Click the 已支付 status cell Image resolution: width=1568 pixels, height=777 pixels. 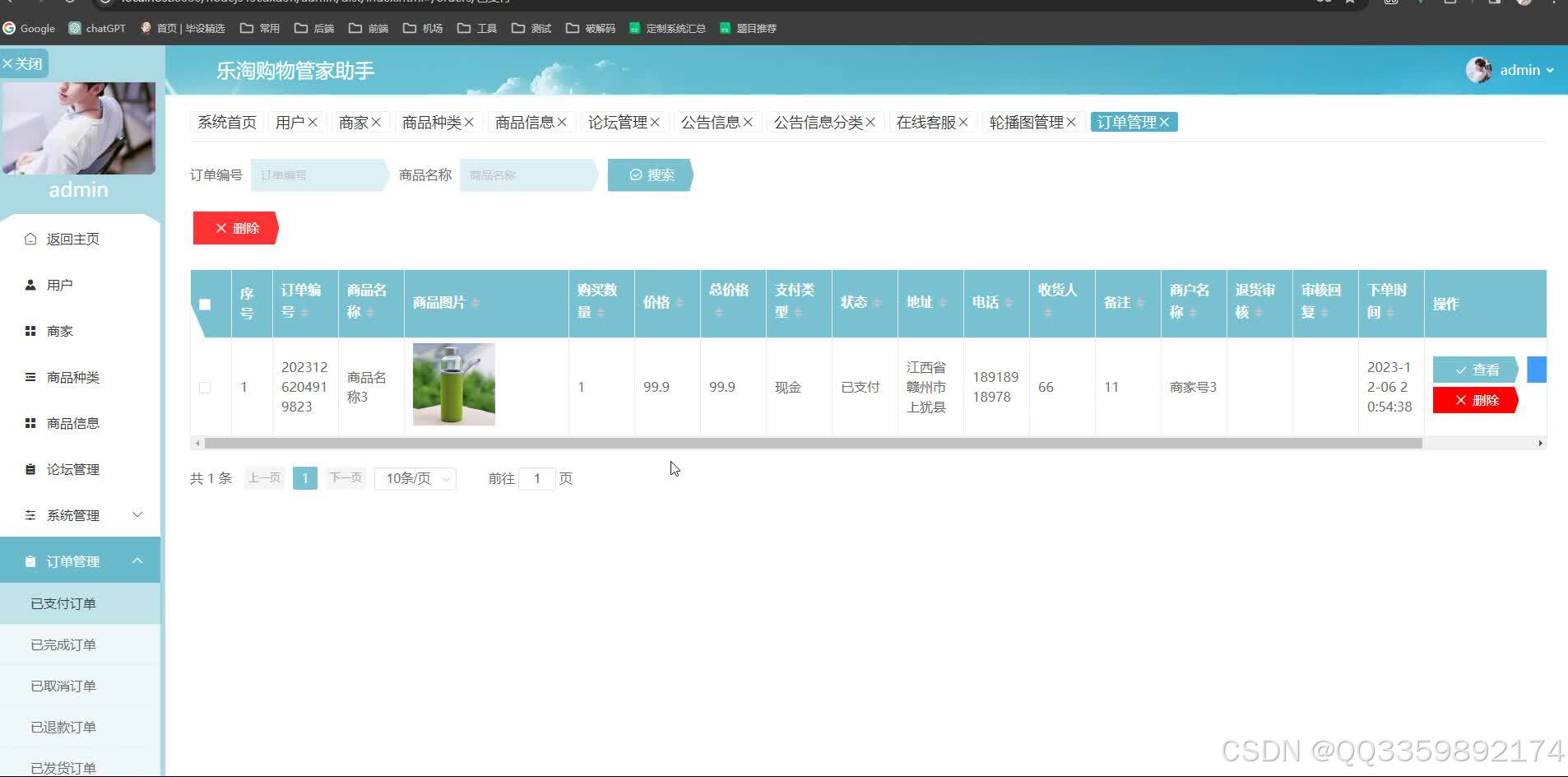(861, 387)
